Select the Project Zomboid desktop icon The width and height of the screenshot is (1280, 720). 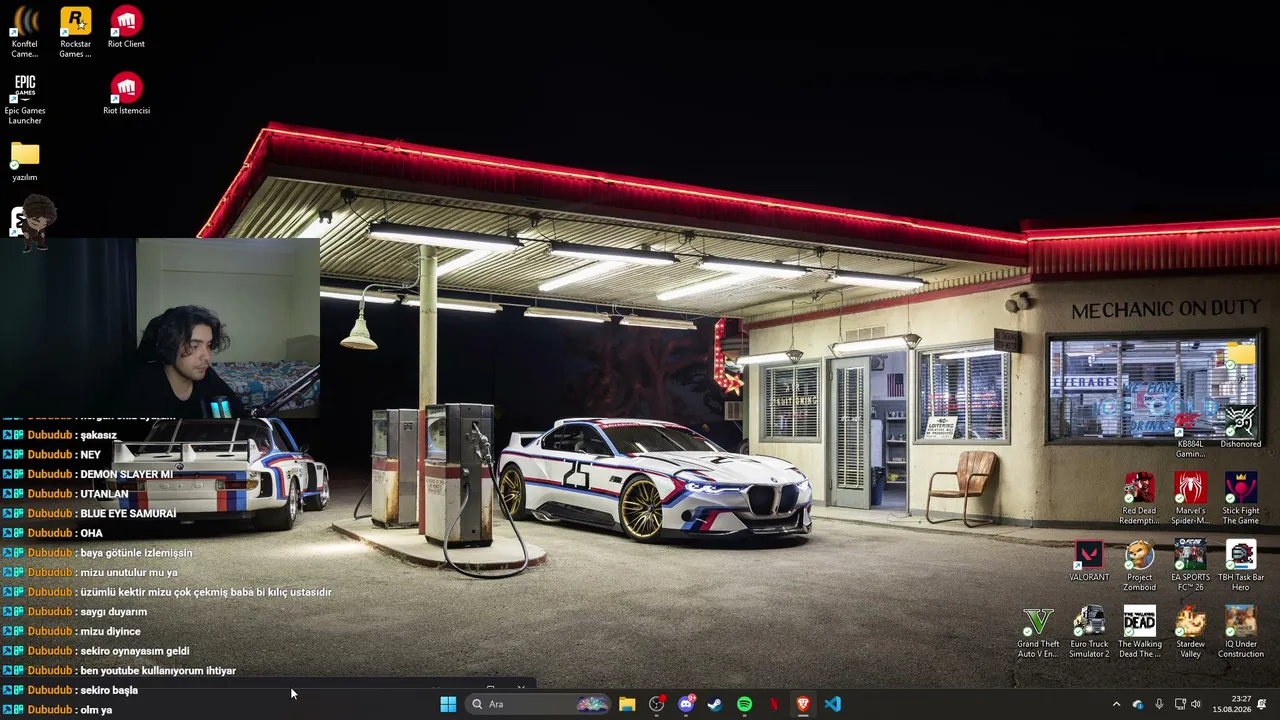pos(1139,566)
